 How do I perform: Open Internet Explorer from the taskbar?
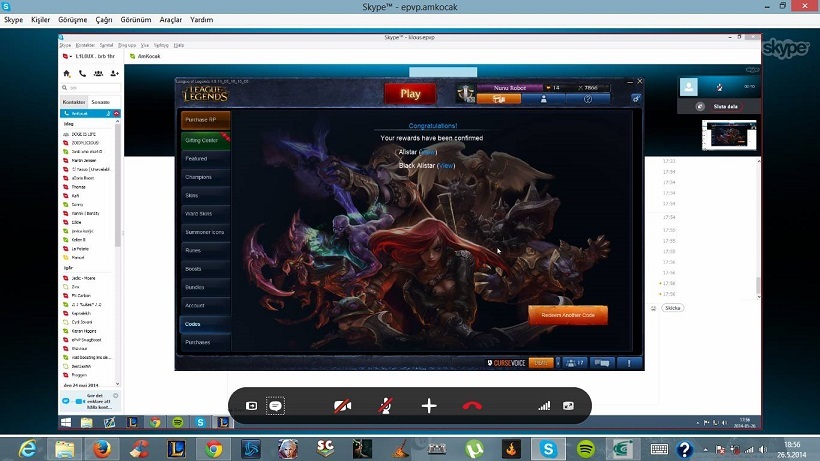point(27,449)
